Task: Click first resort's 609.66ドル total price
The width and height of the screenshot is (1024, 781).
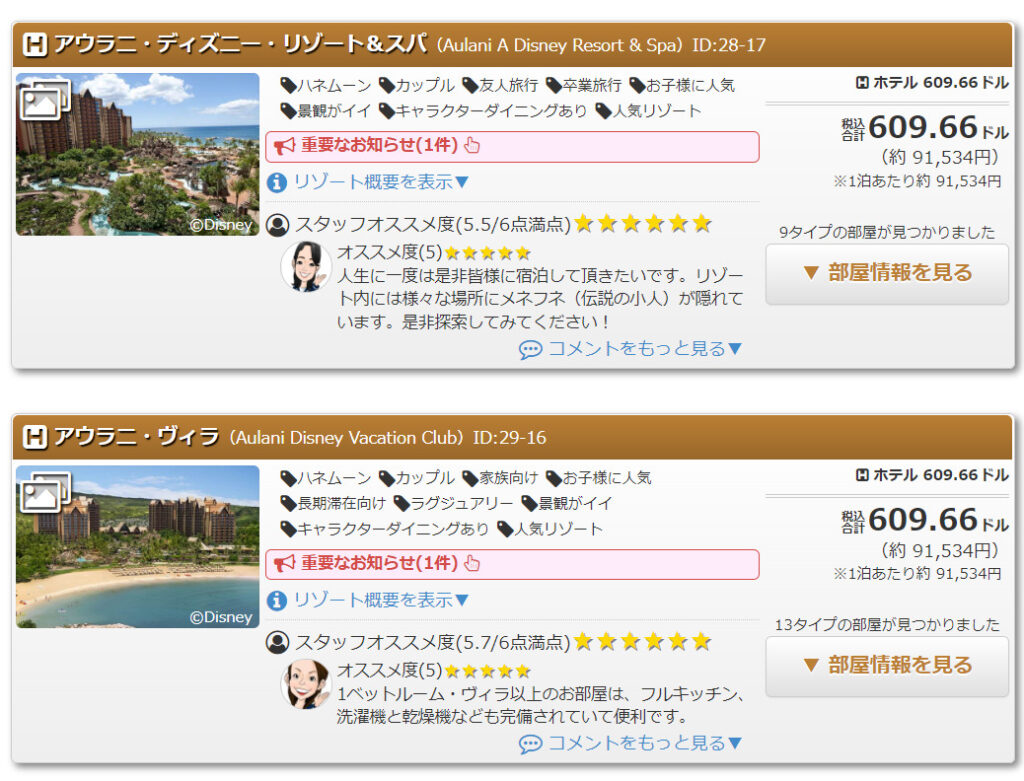Action: click(x=925, y=127)
